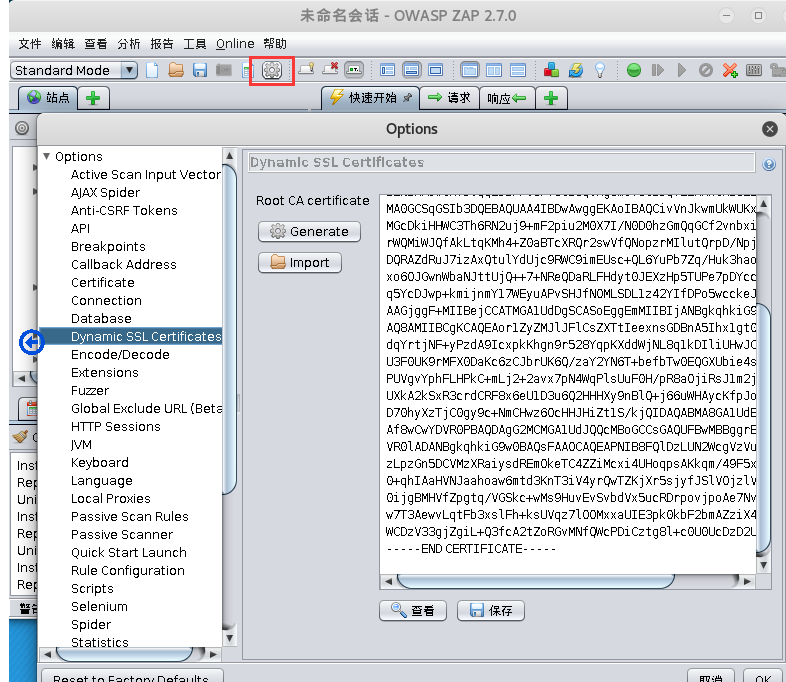The width and height of the screenshot is (786, 682).
Task: Click the 取消 button in Options
Action: pyautogui.click(x=711, y=676)
